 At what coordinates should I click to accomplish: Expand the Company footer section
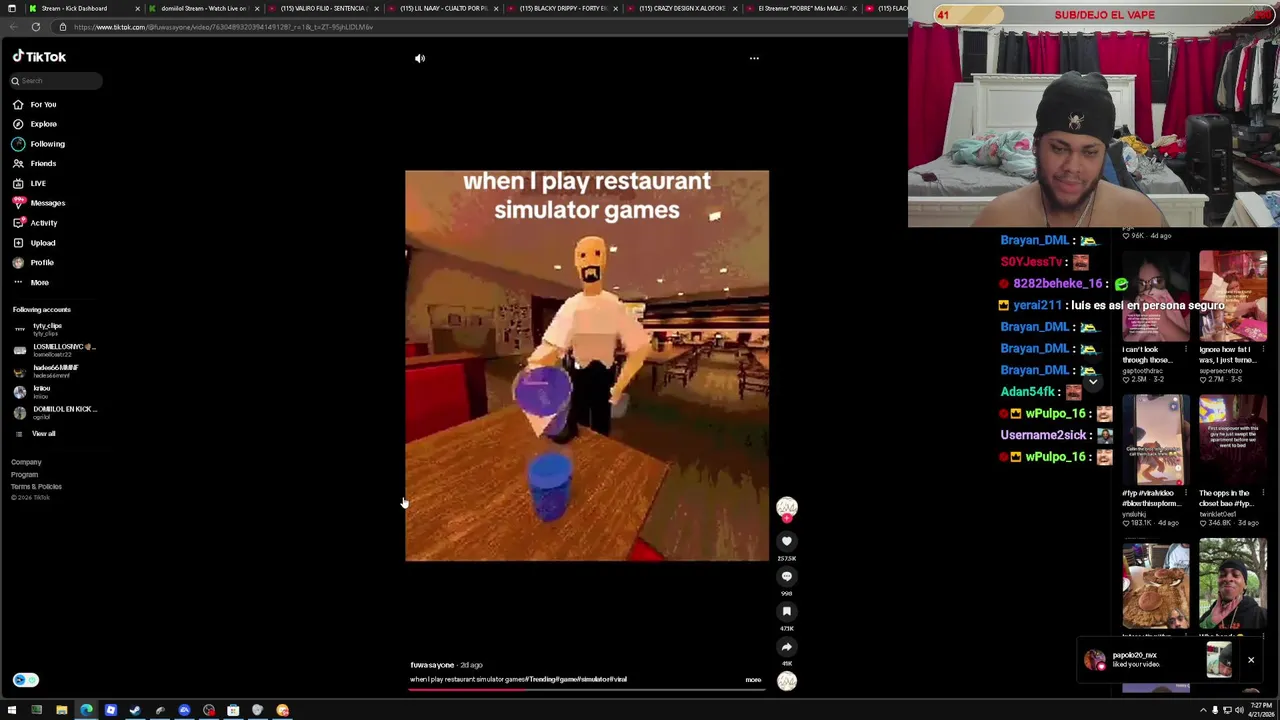click(x=26, y=462)
